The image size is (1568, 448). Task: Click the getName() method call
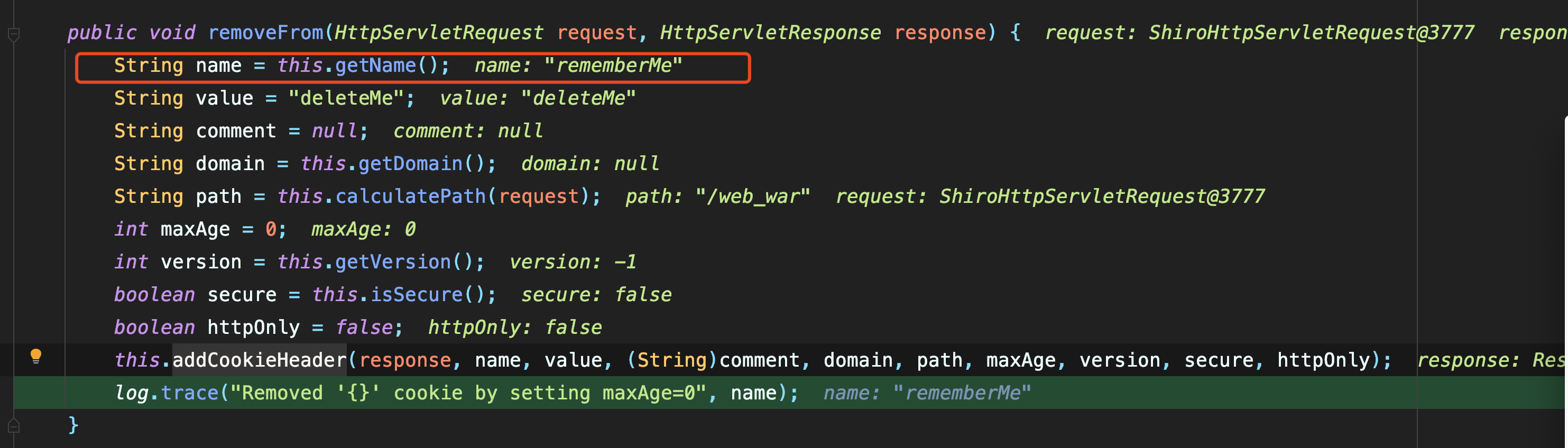coord(375,66)
